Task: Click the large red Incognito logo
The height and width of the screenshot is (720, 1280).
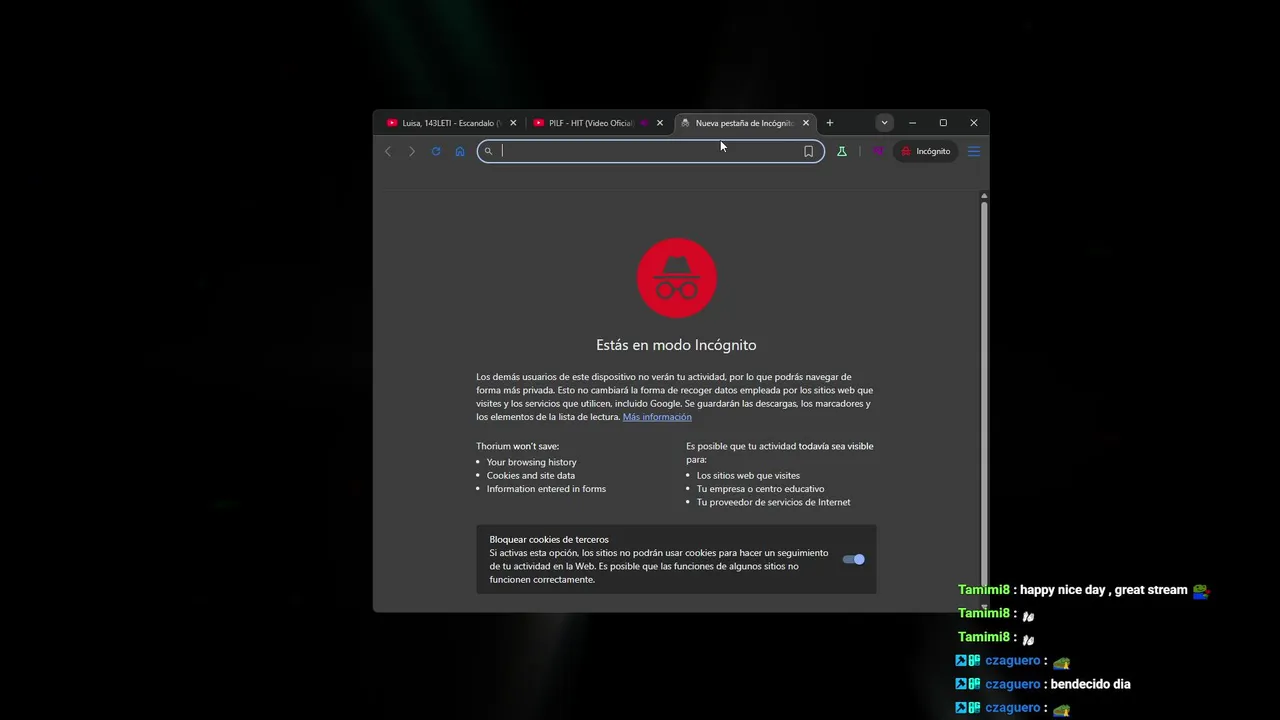Action: click(677, 278)
